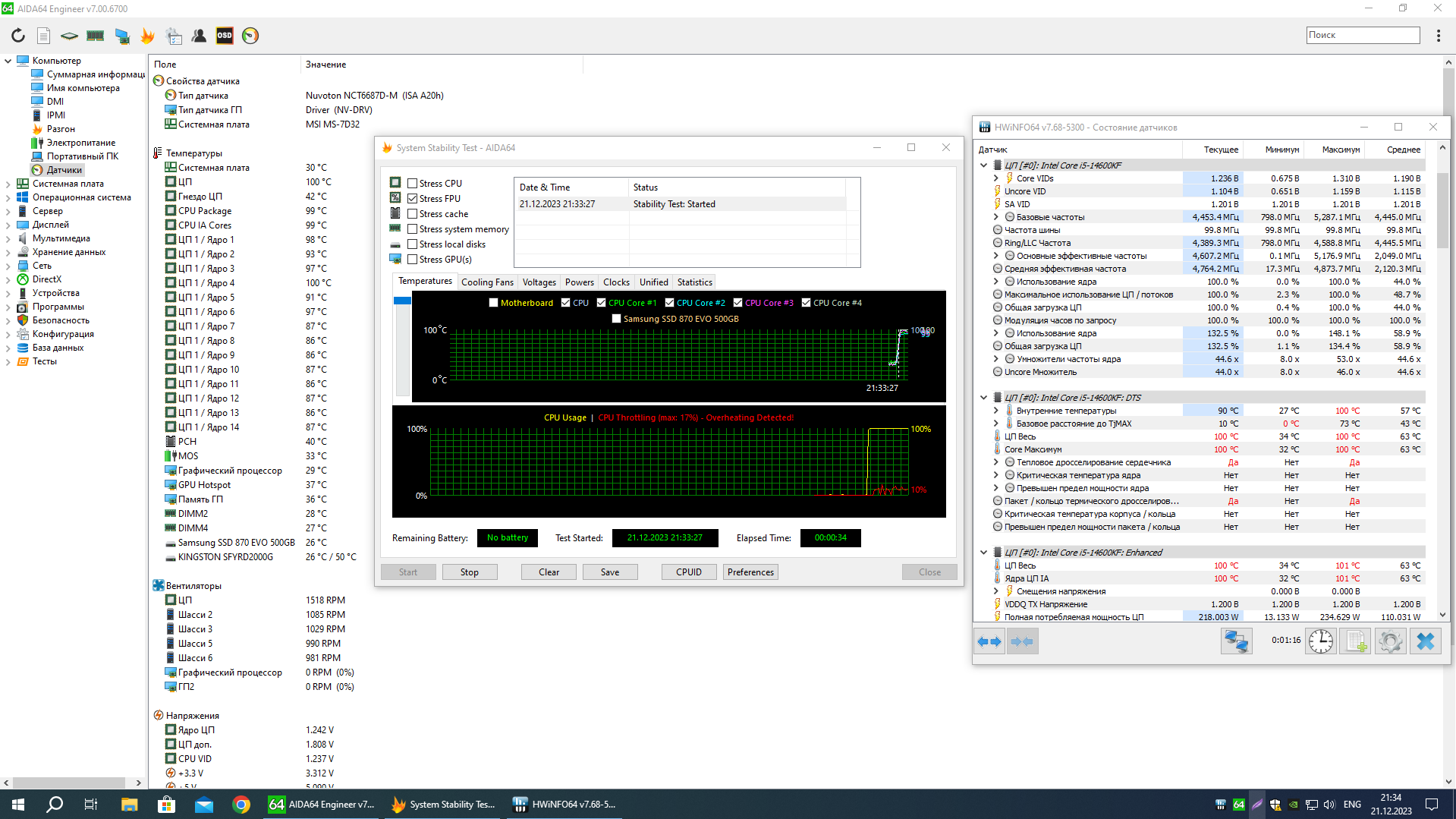Open CPUID button

tap(689, 572)
